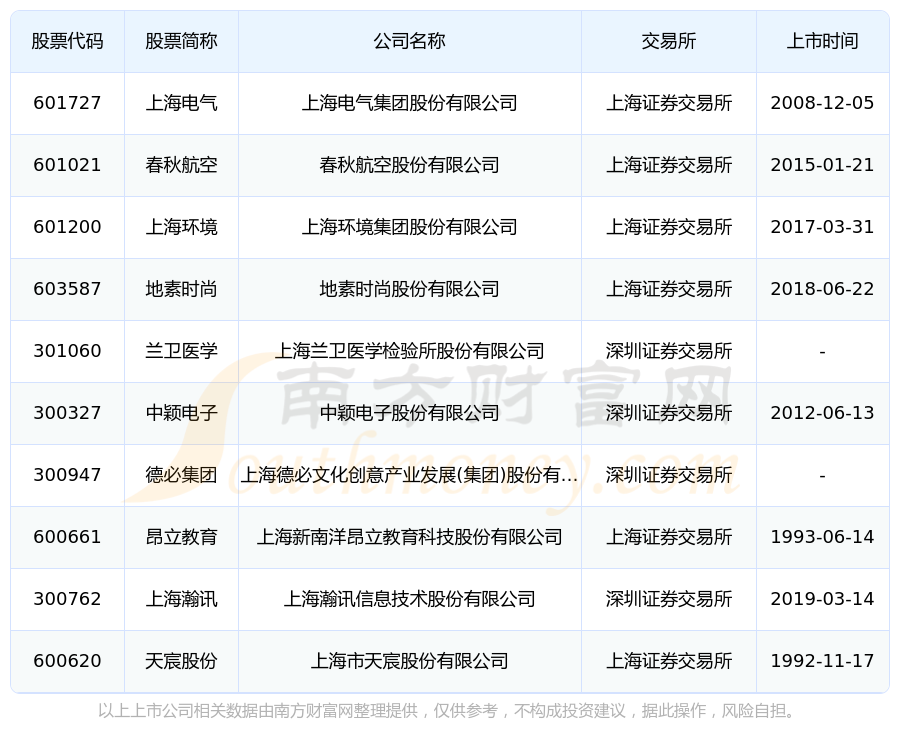
Task: Select stock code 601021
Action: 67,165
